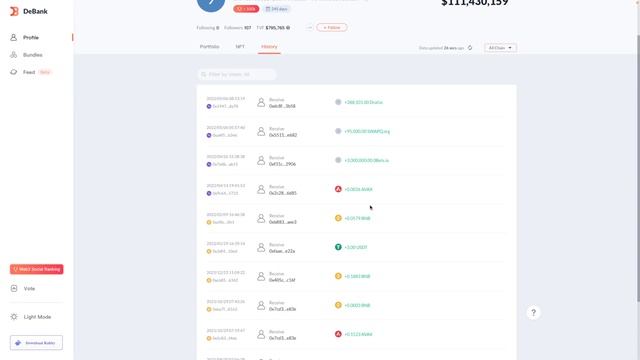Toggle Light Mode
Image resolution: width=640 pixels, height=360 pixels.
click(36, 317)
